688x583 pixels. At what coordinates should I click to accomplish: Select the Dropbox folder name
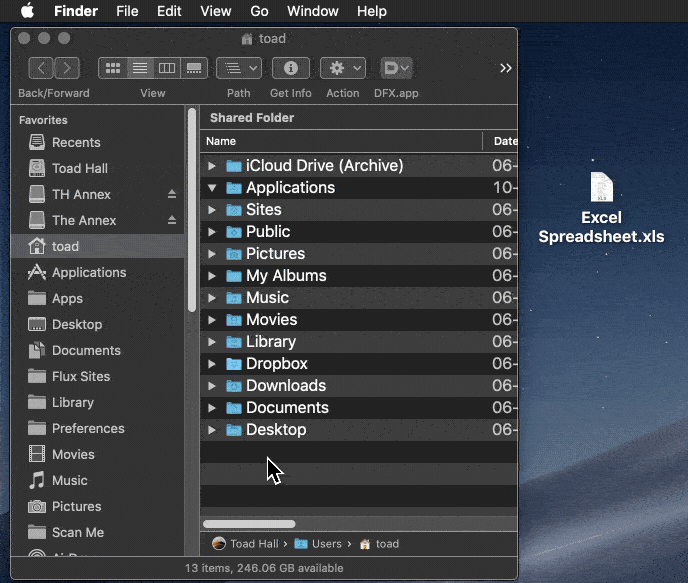(276, 364)
